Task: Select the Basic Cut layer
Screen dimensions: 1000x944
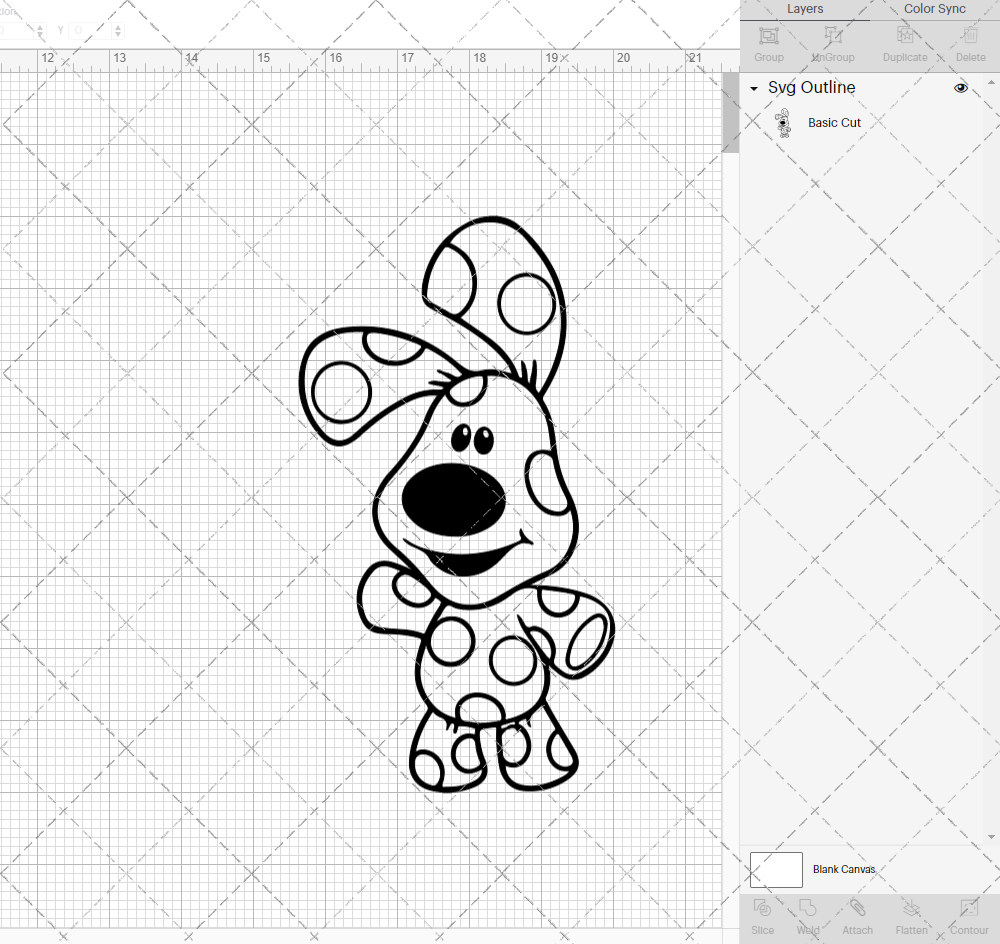Action: [834, 122]
